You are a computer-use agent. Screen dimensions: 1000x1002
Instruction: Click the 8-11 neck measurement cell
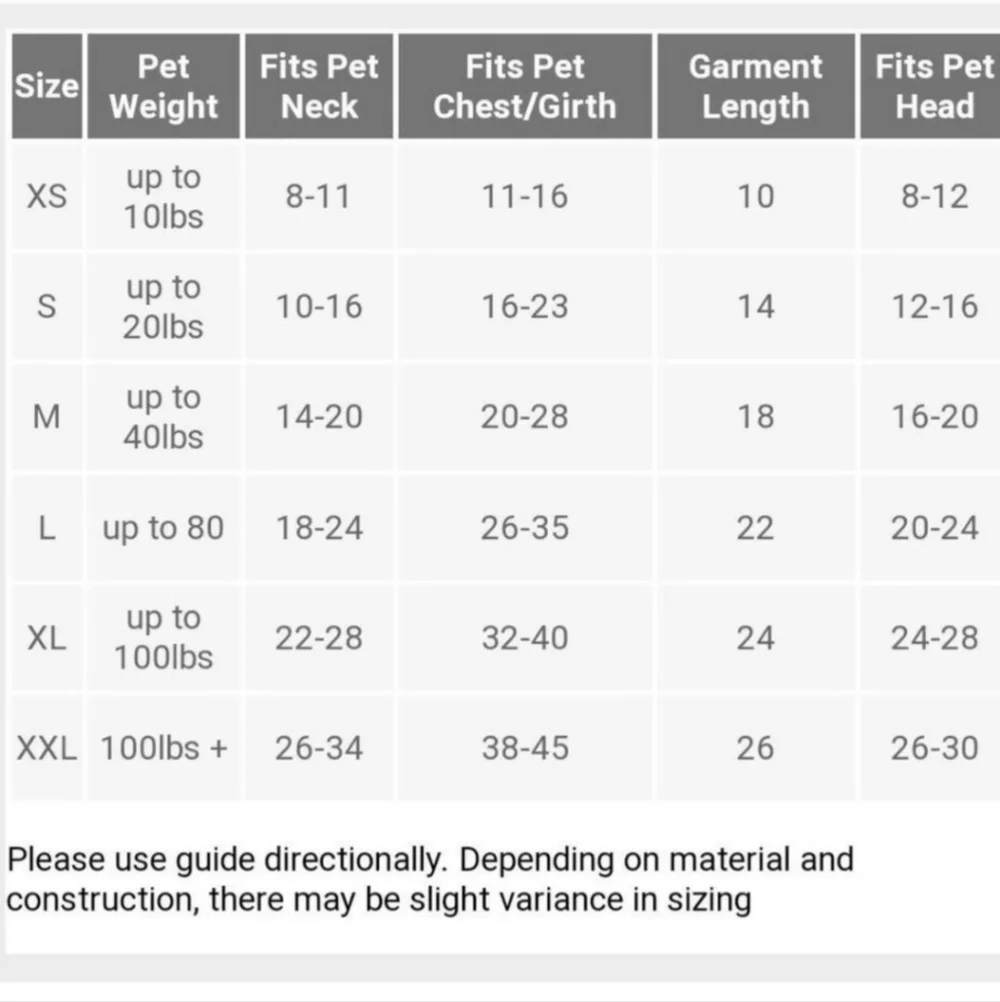[x=319, y=196]
